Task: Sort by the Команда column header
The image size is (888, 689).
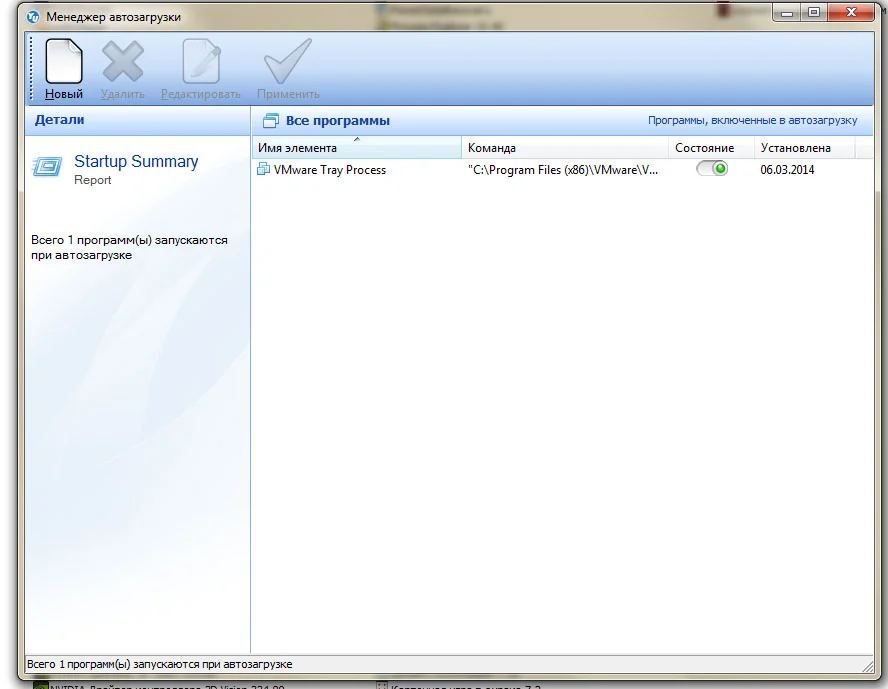Action: click(565, 148)
